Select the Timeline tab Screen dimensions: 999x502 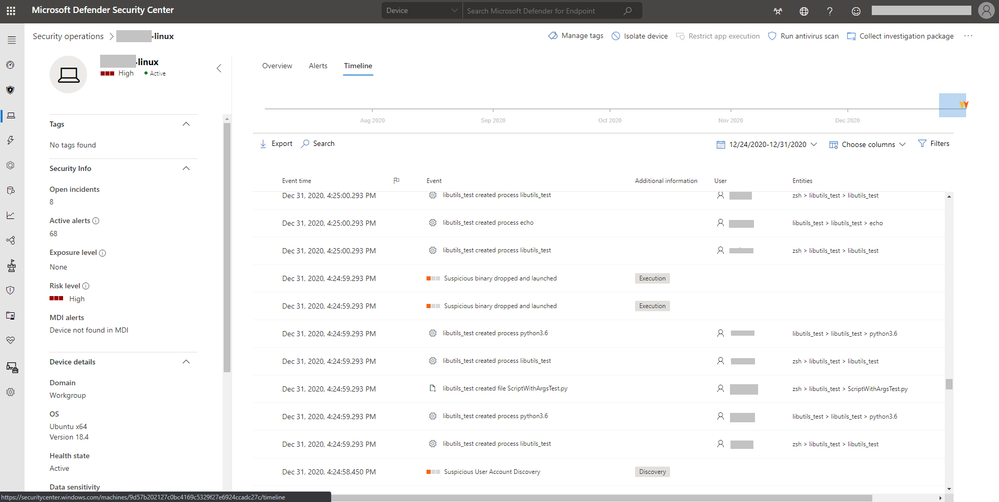pyautogui.click(x=358, y=66)
